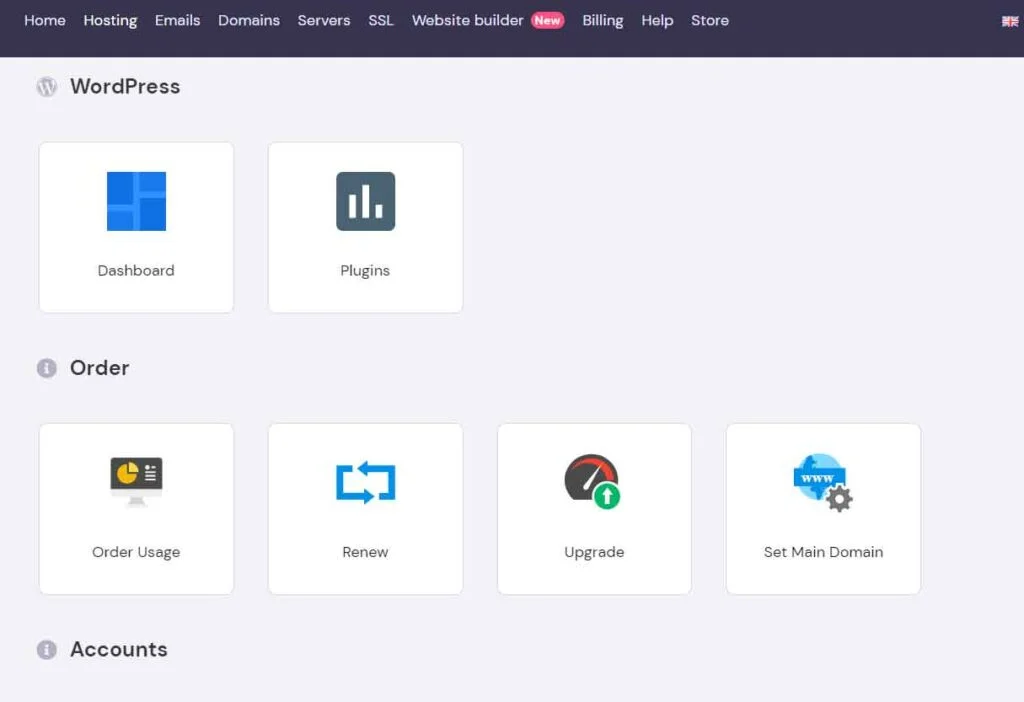Image resolution: width=1024 pixels, height=702 pixels.
Task: Click the Order Usage monitor icon
Action: point(136,481)
